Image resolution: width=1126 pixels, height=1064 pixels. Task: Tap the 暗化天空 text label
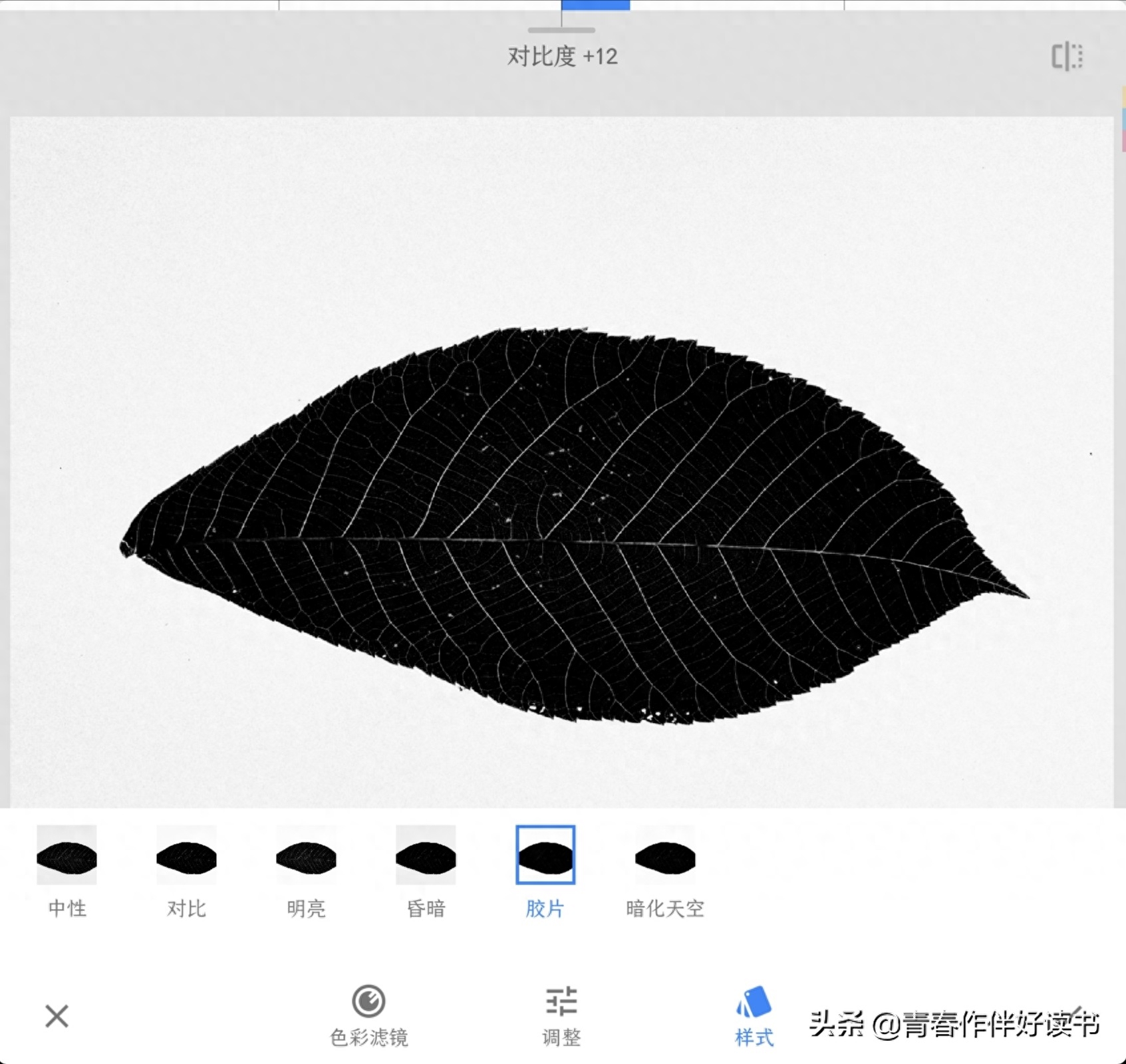tap(665, 908)
